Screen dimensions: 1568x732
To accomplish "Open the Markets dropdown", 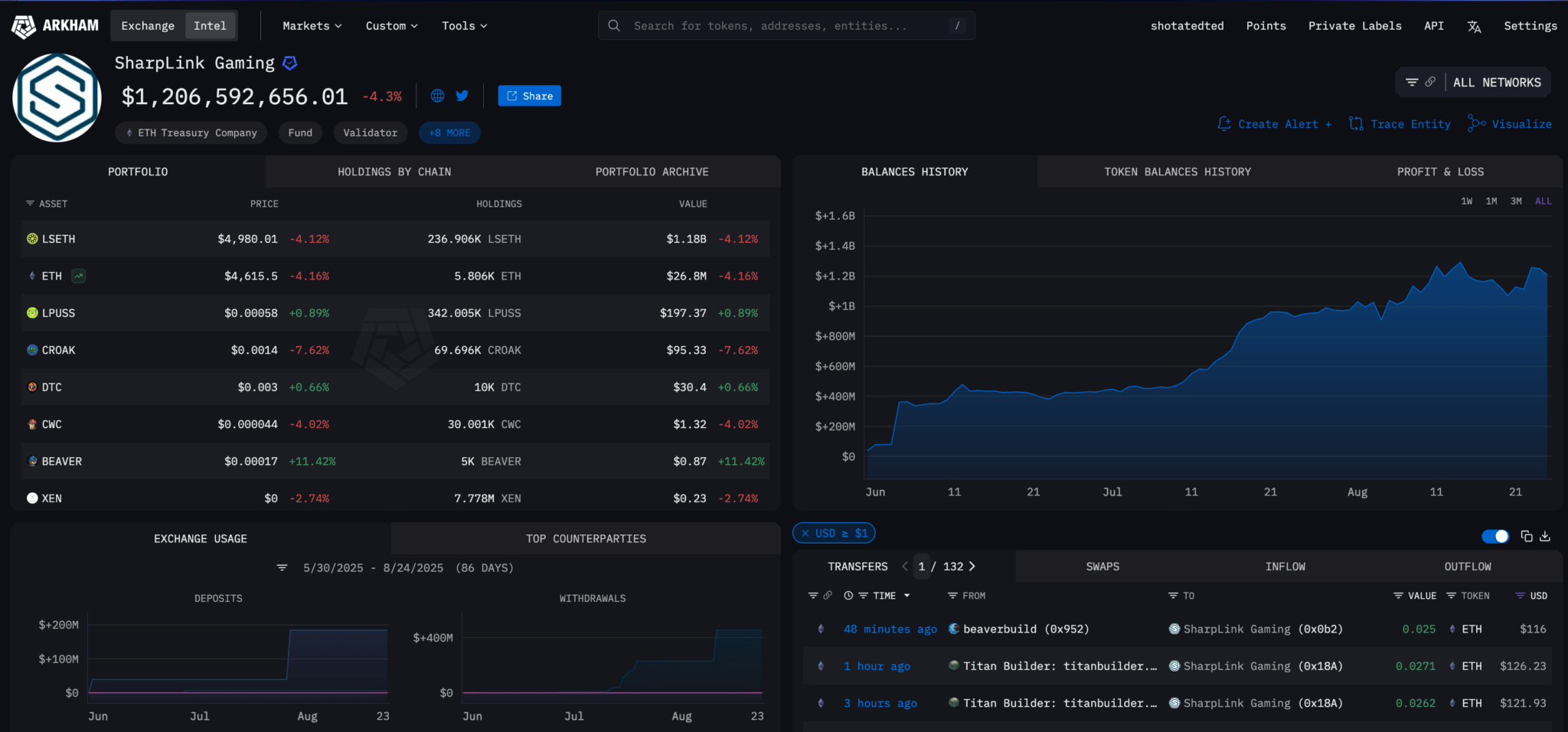I will point(310,25).
